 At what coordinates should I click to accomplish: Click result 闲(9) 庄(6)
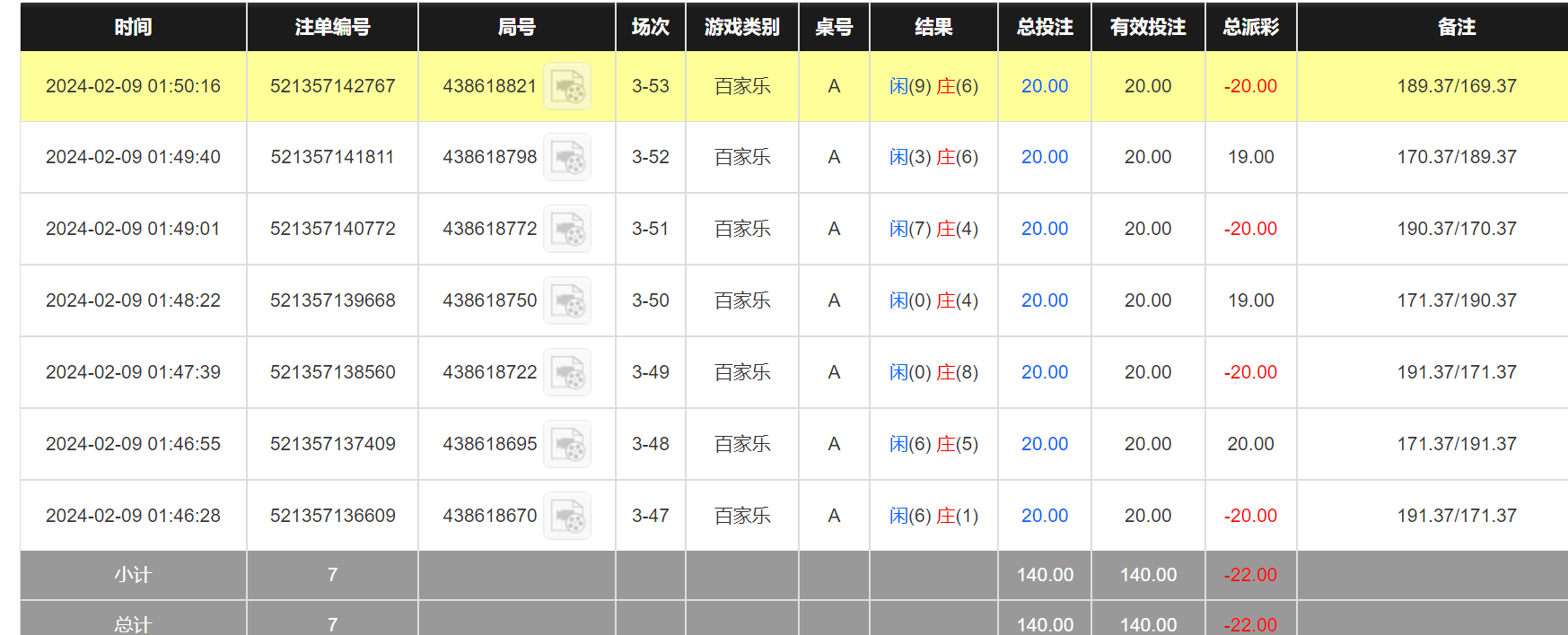tap(933, 86)
